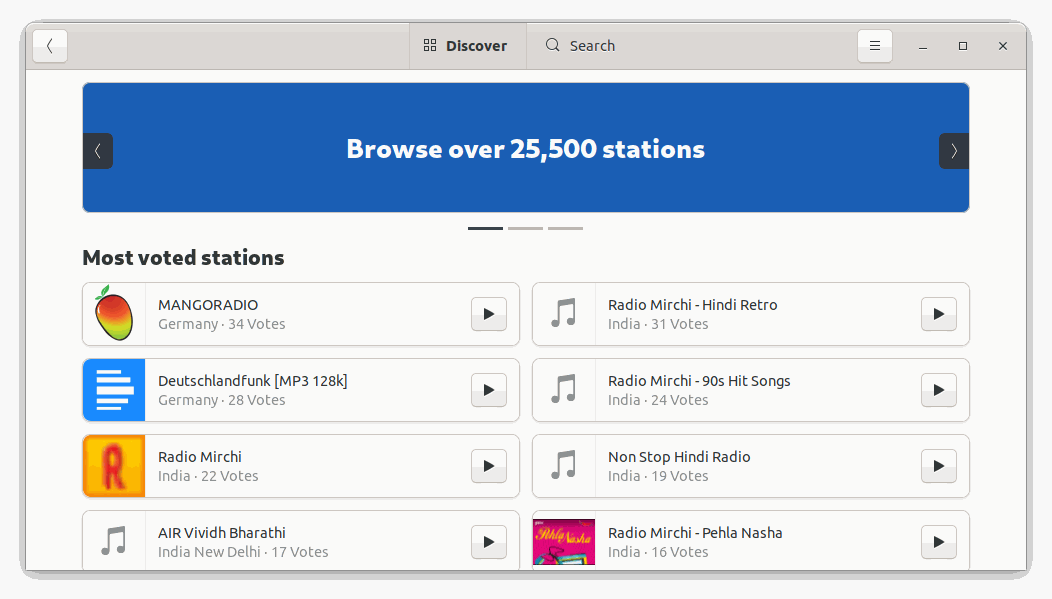Viewport: 1052px width, 599px height.
Task: Click the orange Radio Mirchi R logo
Action: click(x=114, y=466)
